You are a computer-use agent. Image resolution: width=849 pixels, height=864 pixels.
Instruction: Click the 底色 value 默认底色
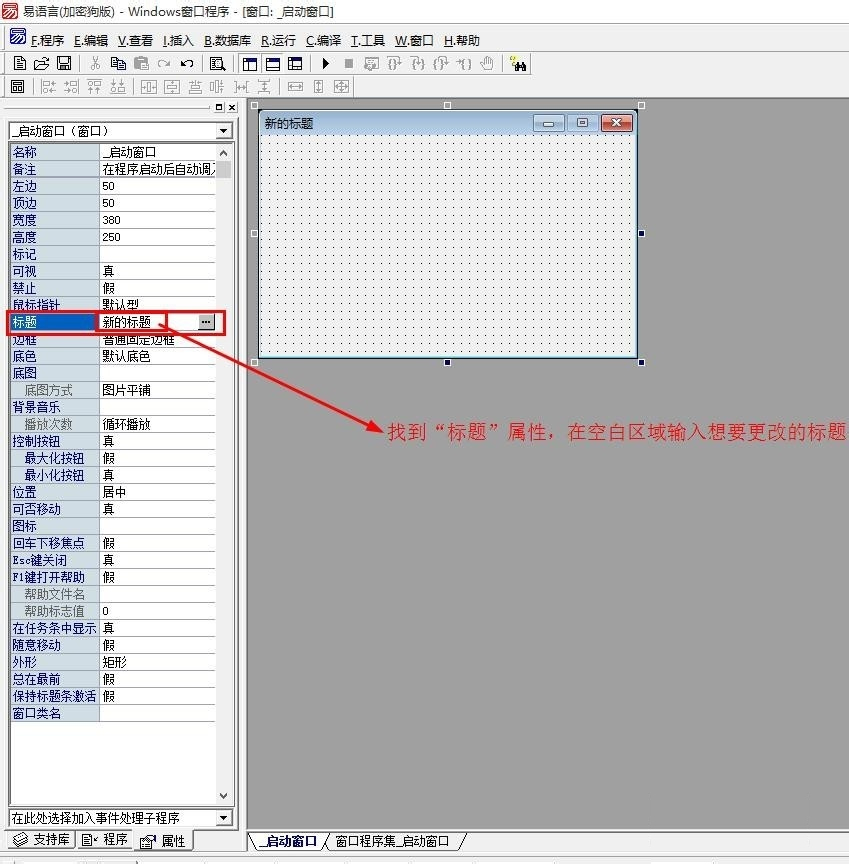[x=158, y=357]
